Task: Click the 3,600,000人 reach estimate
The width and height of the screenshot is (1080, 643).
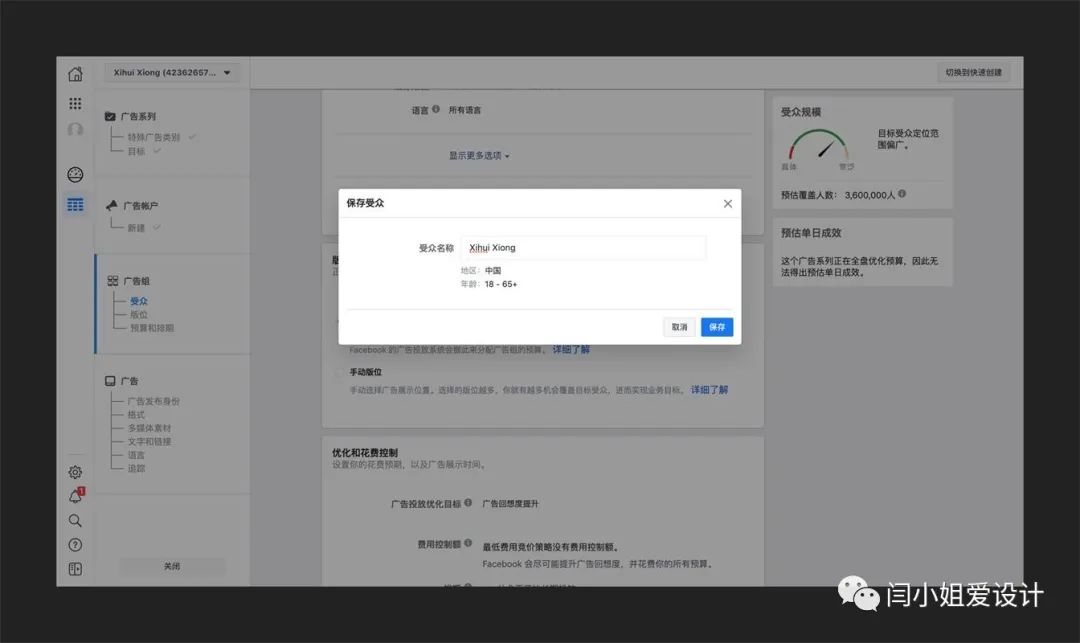Action: (870, 195)
